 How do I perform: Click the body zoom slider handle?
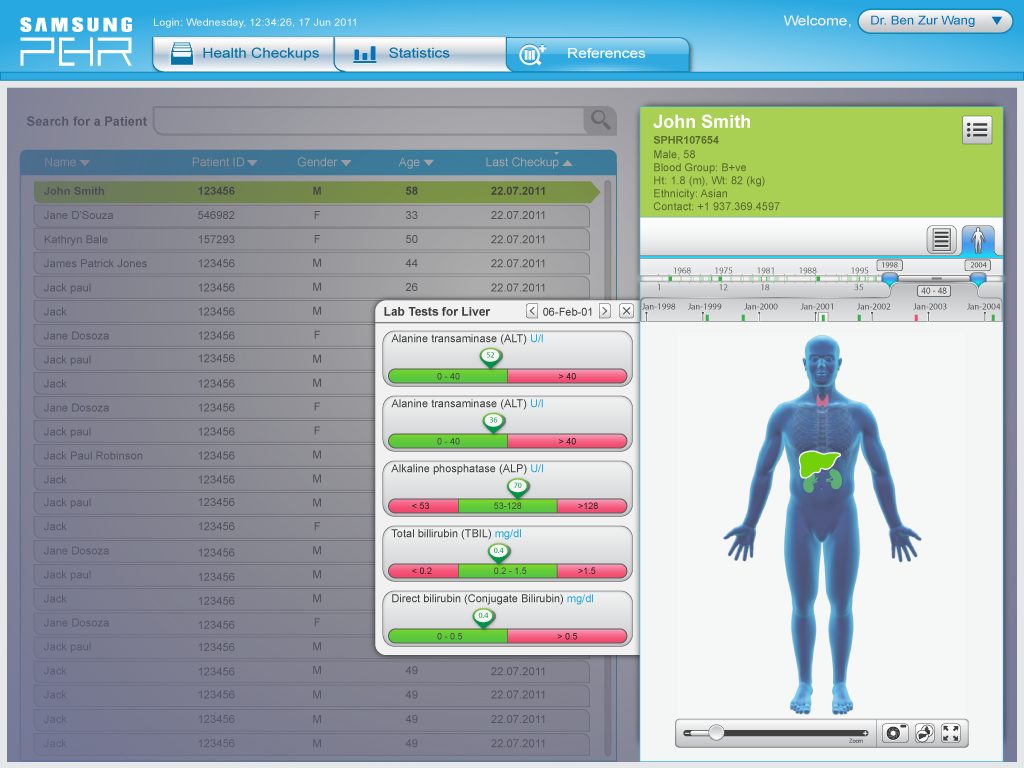(716, 733)
